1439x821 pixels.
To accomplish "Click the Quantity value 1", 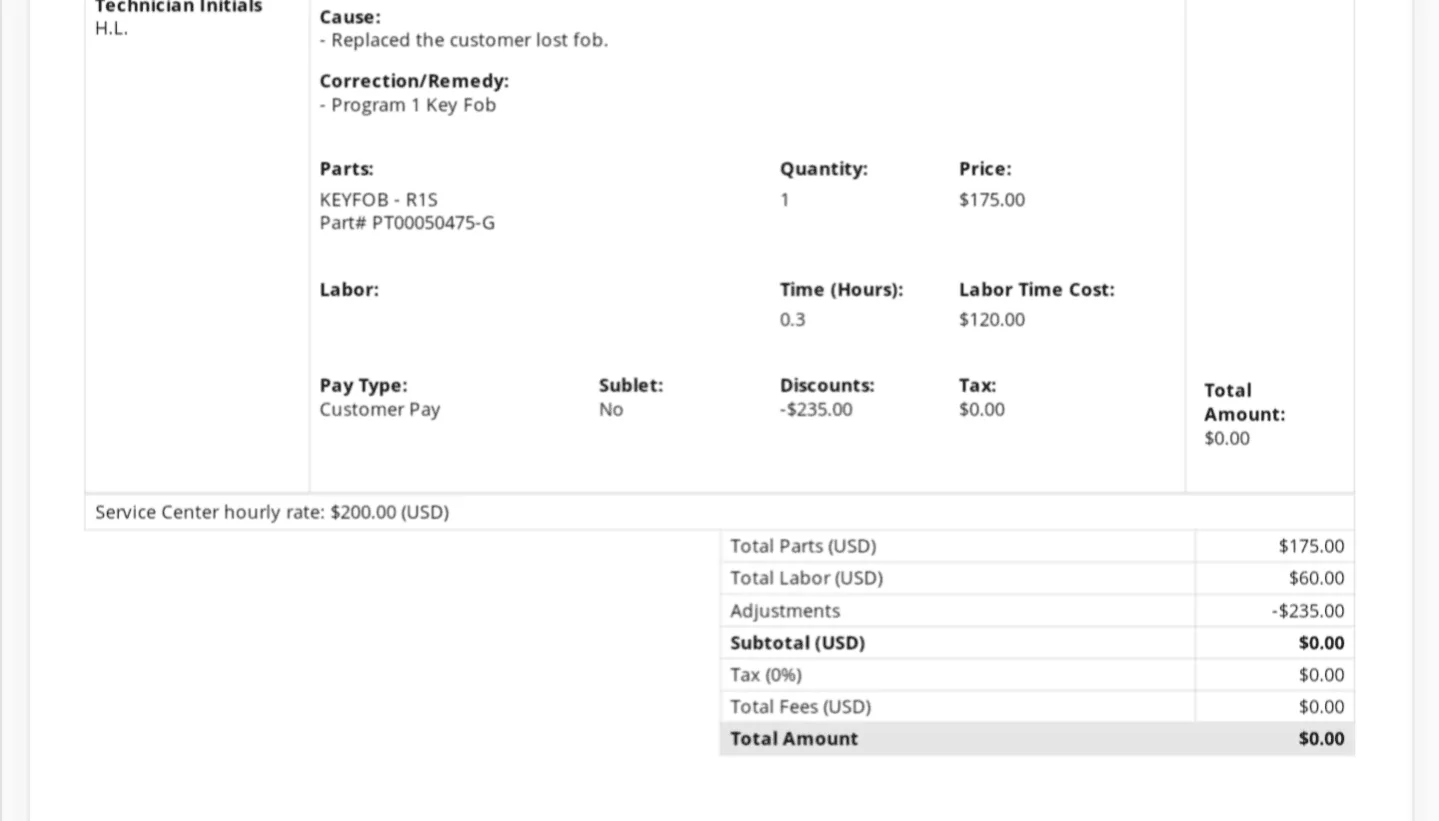I will 785,200.
